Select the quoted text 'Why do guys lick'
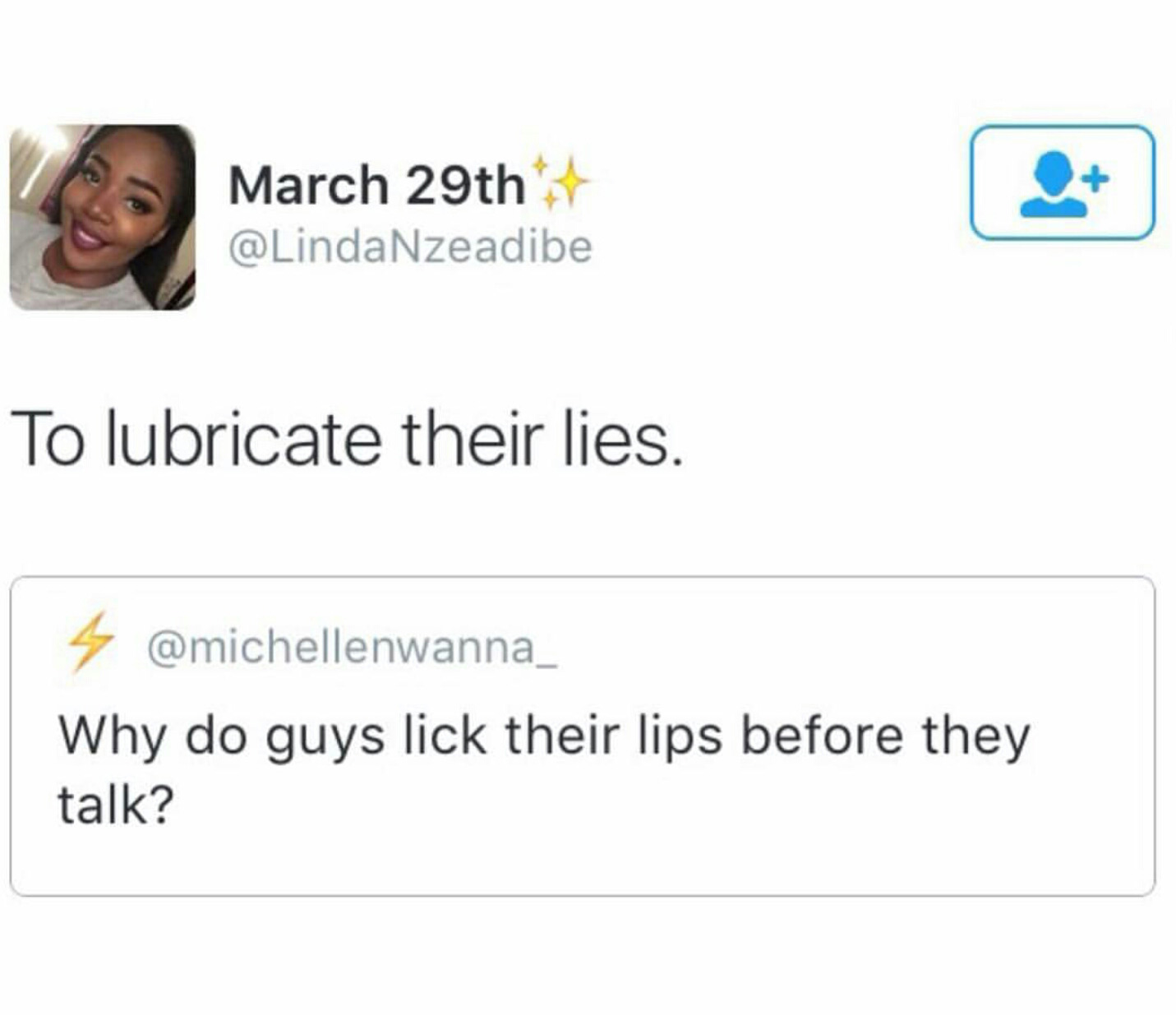1176x1015 pixels. (x=272, y=736)
